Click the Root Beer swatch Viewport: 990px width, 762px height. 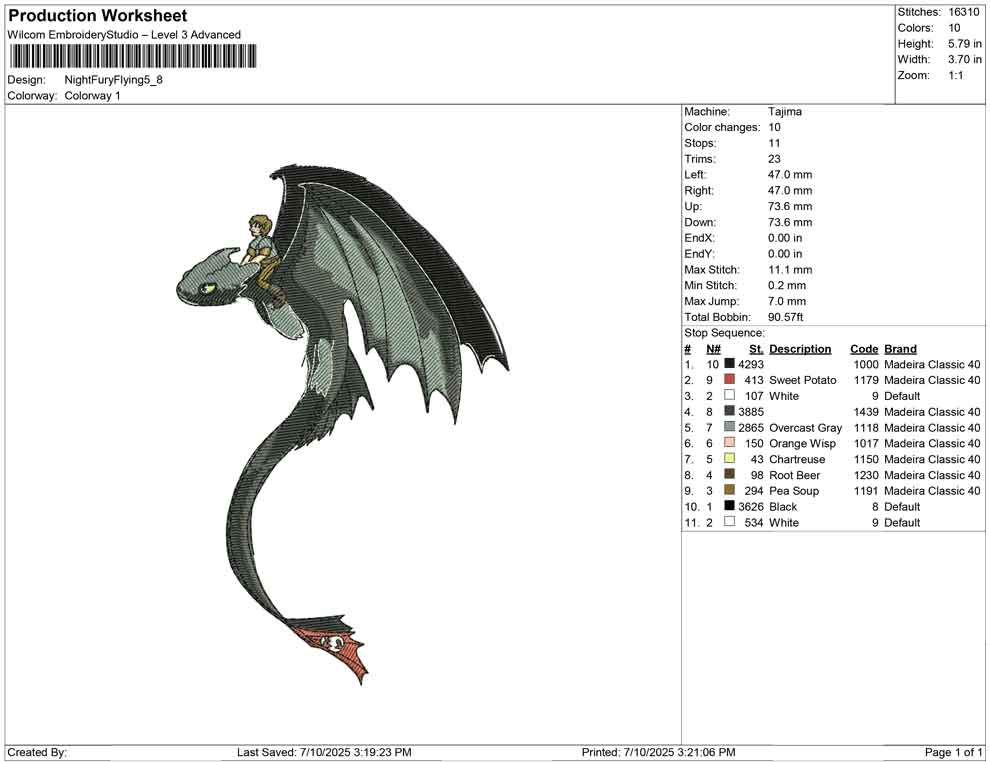729,473
